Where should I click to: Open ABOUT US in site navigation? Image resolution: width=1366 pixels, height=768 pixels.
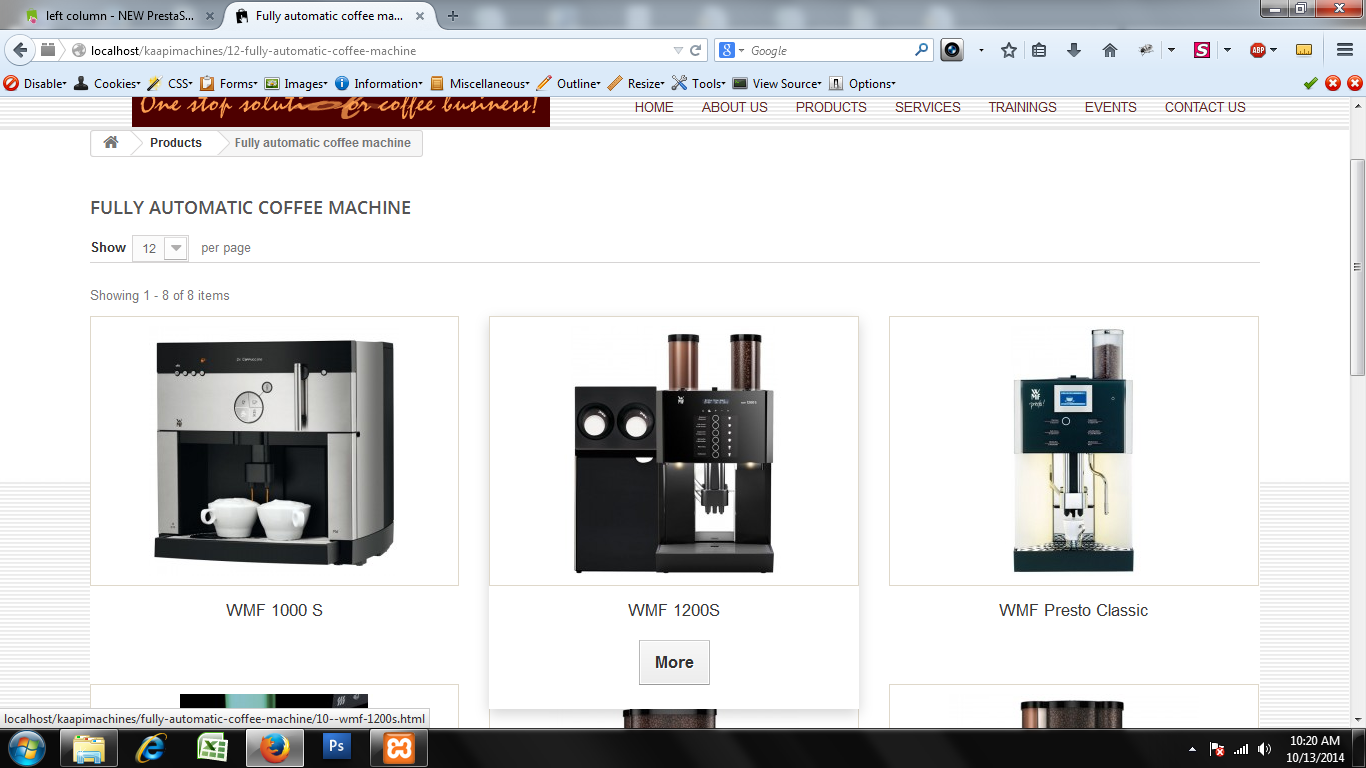click(x=735, y=107)
